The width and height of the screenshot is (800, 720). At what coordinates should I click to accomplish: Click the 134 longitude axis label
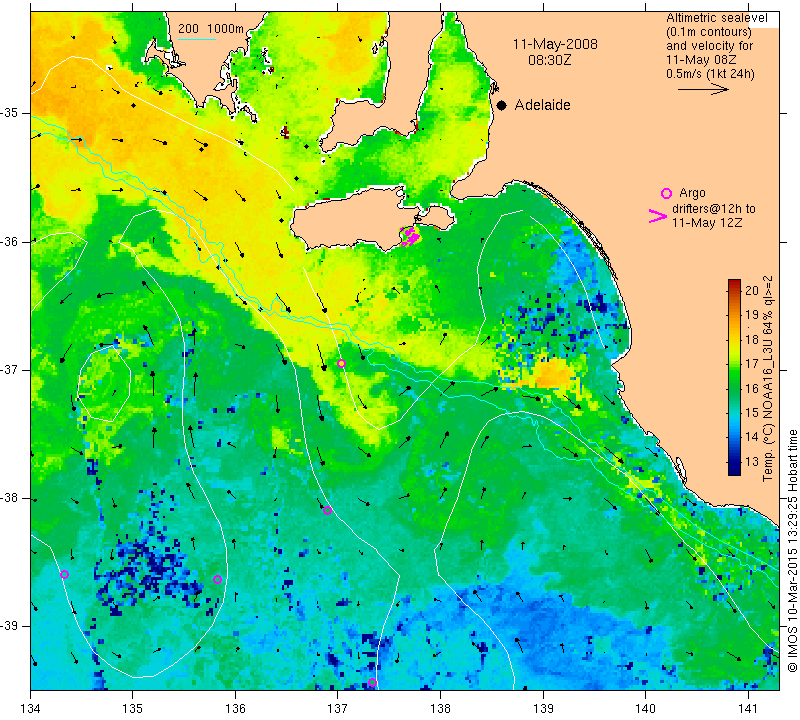coord(31,709)
